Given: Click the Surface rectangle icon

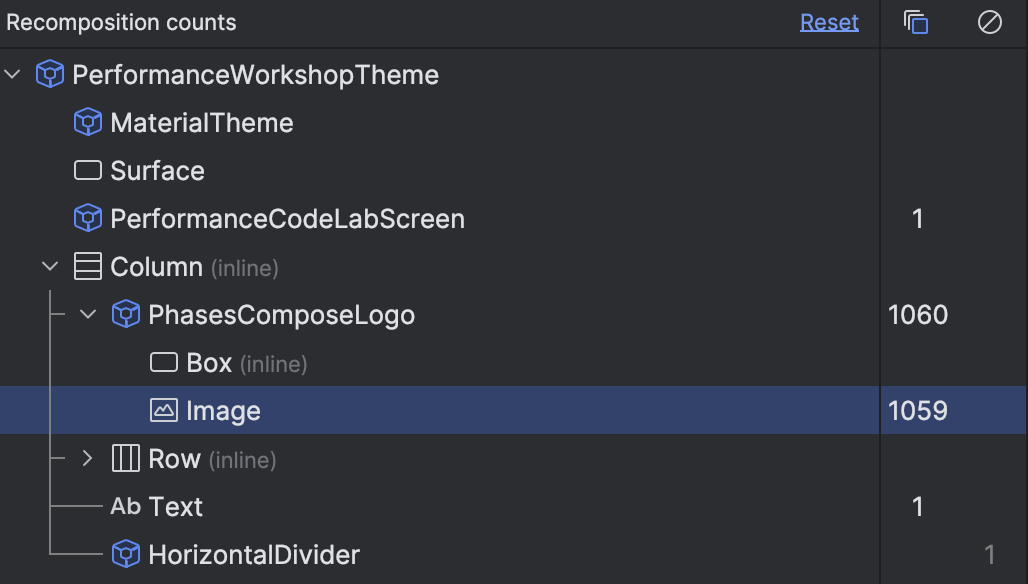Looking at the screenshot, I should [x=88, y=171].
